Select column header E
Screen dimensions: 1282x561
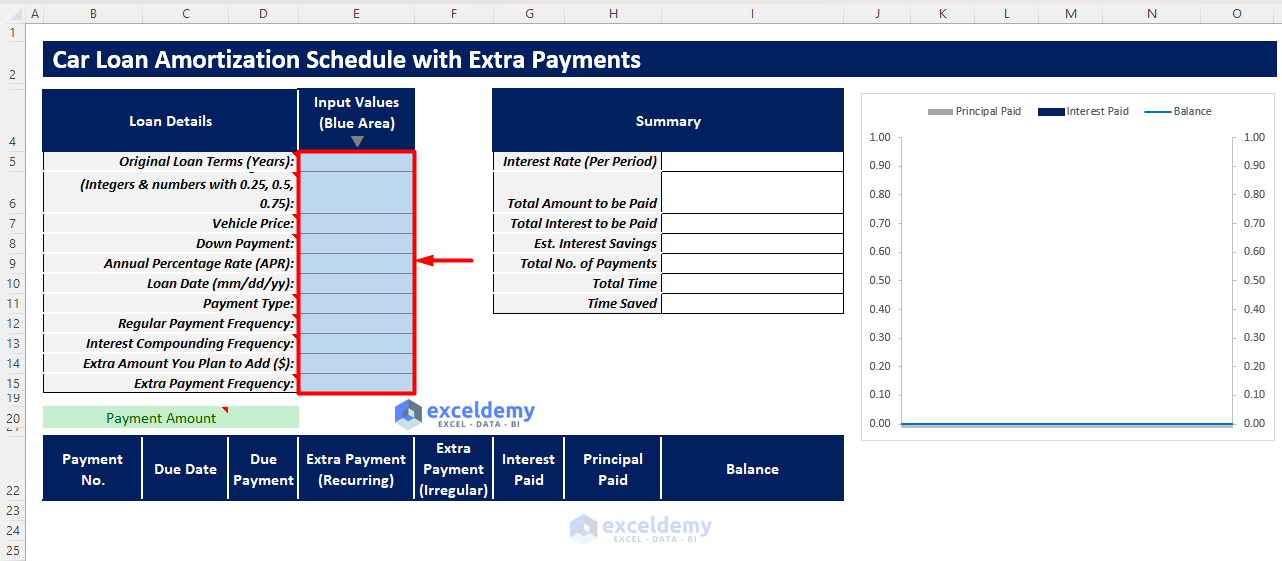pos(356,14)
